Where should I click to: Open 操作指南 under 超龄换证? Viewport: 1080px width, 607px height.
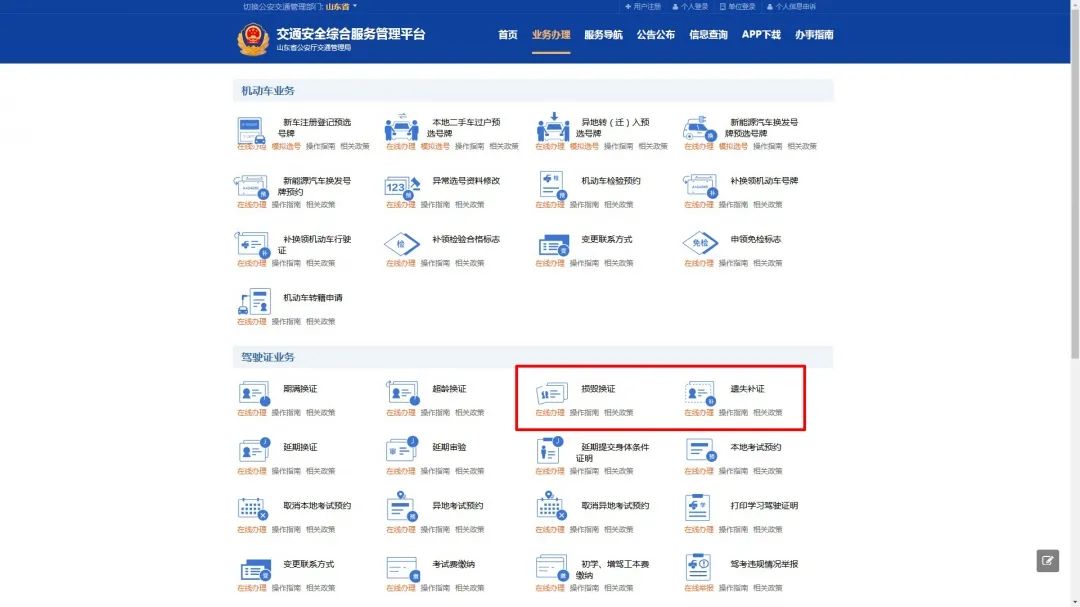pyautogui.click(x=434, y=411)
